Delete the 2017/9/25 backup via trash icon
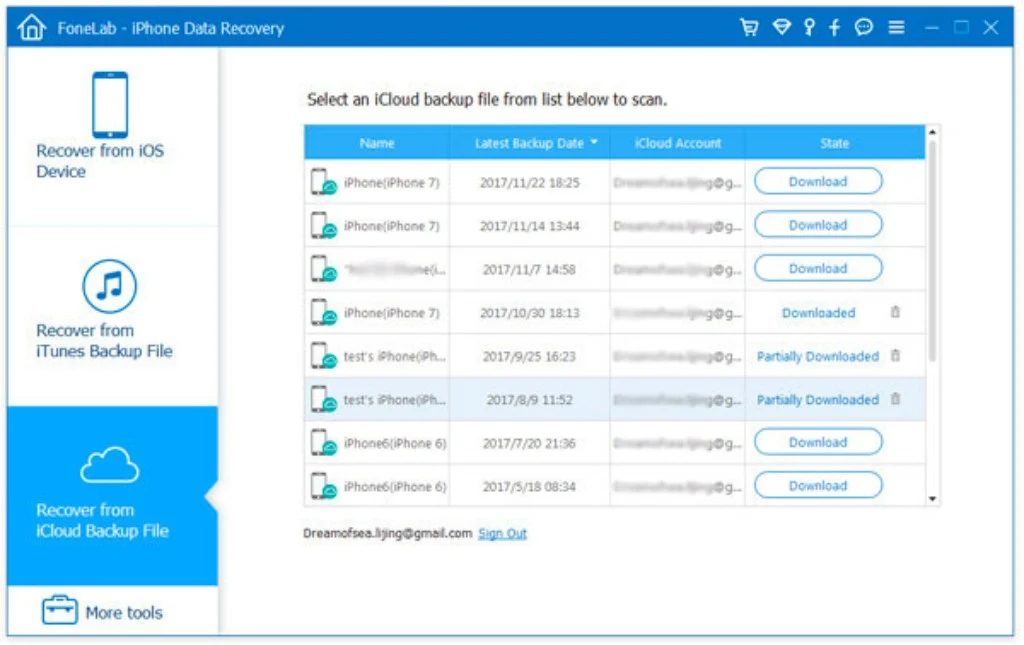This screenshot has width=1024, height=645. [x=895, y=355]
